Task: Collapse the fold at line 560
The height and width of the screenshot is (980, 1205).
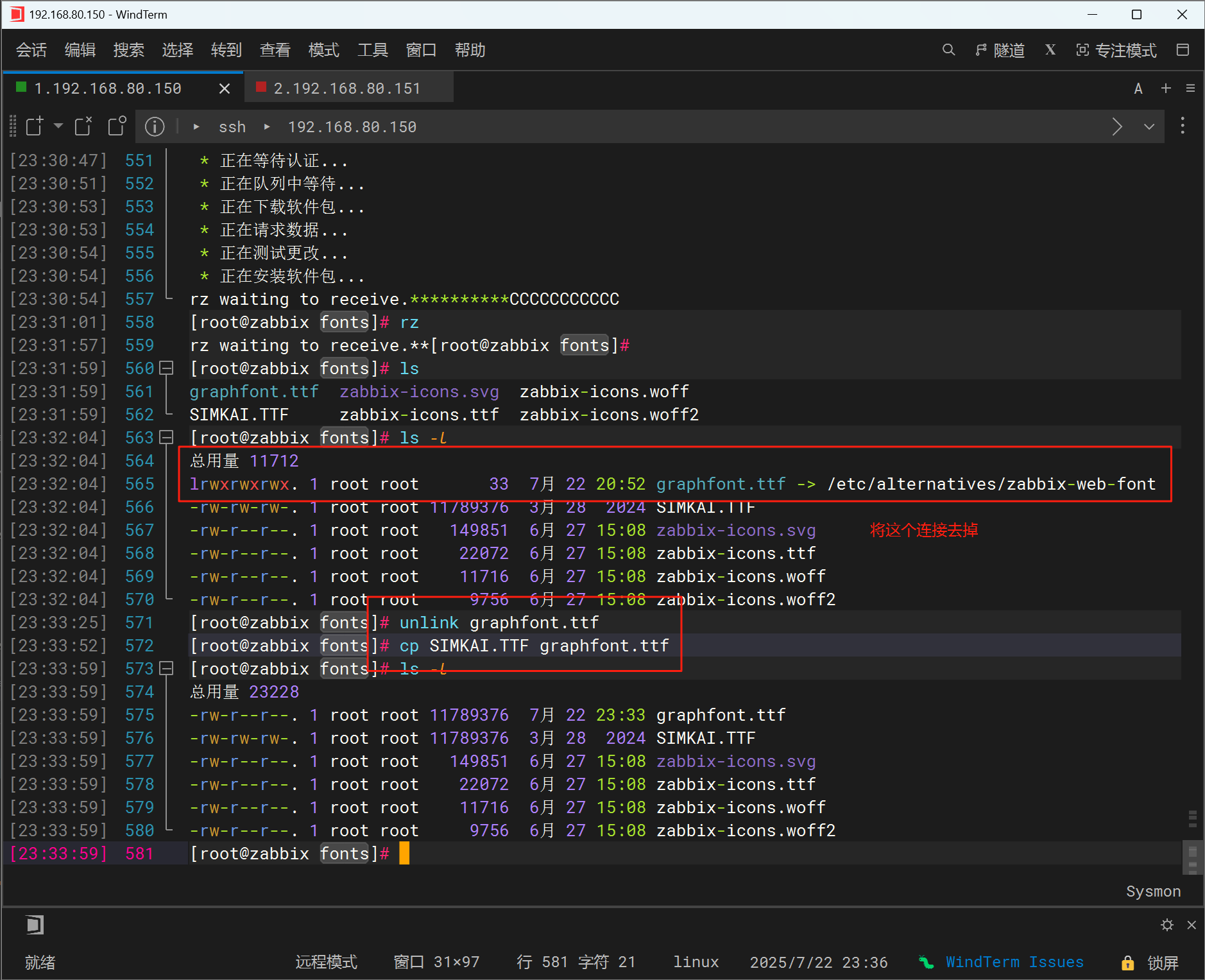Action: pyautogui.click(x=166, y=368)
